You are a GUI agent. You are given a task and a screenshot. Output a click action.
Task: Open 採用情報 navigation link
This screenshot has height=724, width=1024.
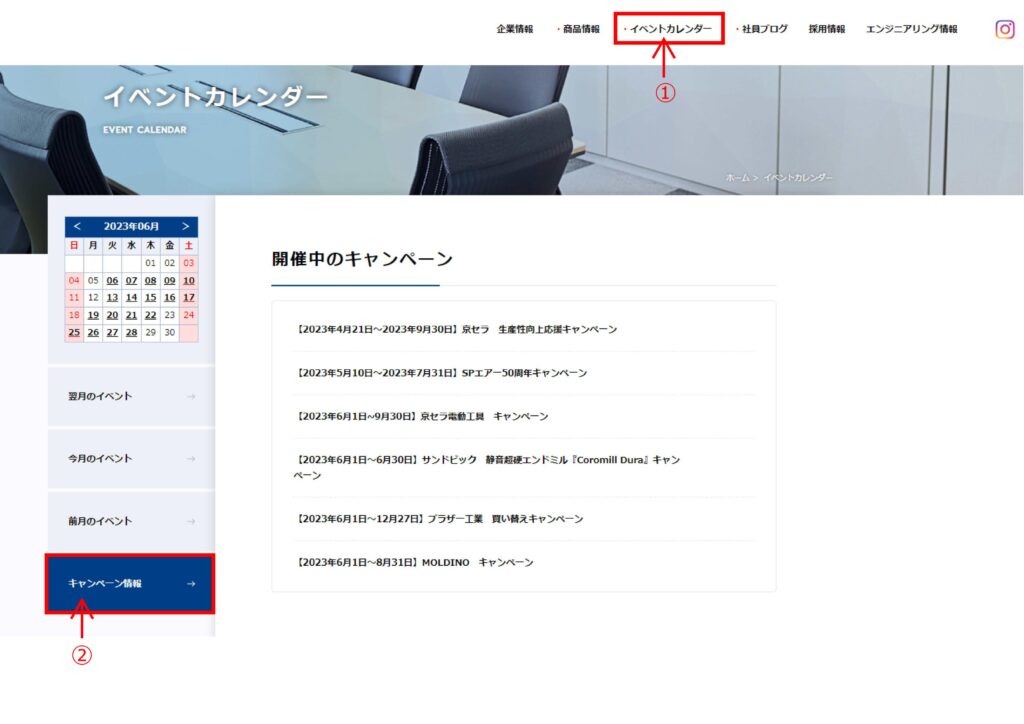click(x=827, y=29)
